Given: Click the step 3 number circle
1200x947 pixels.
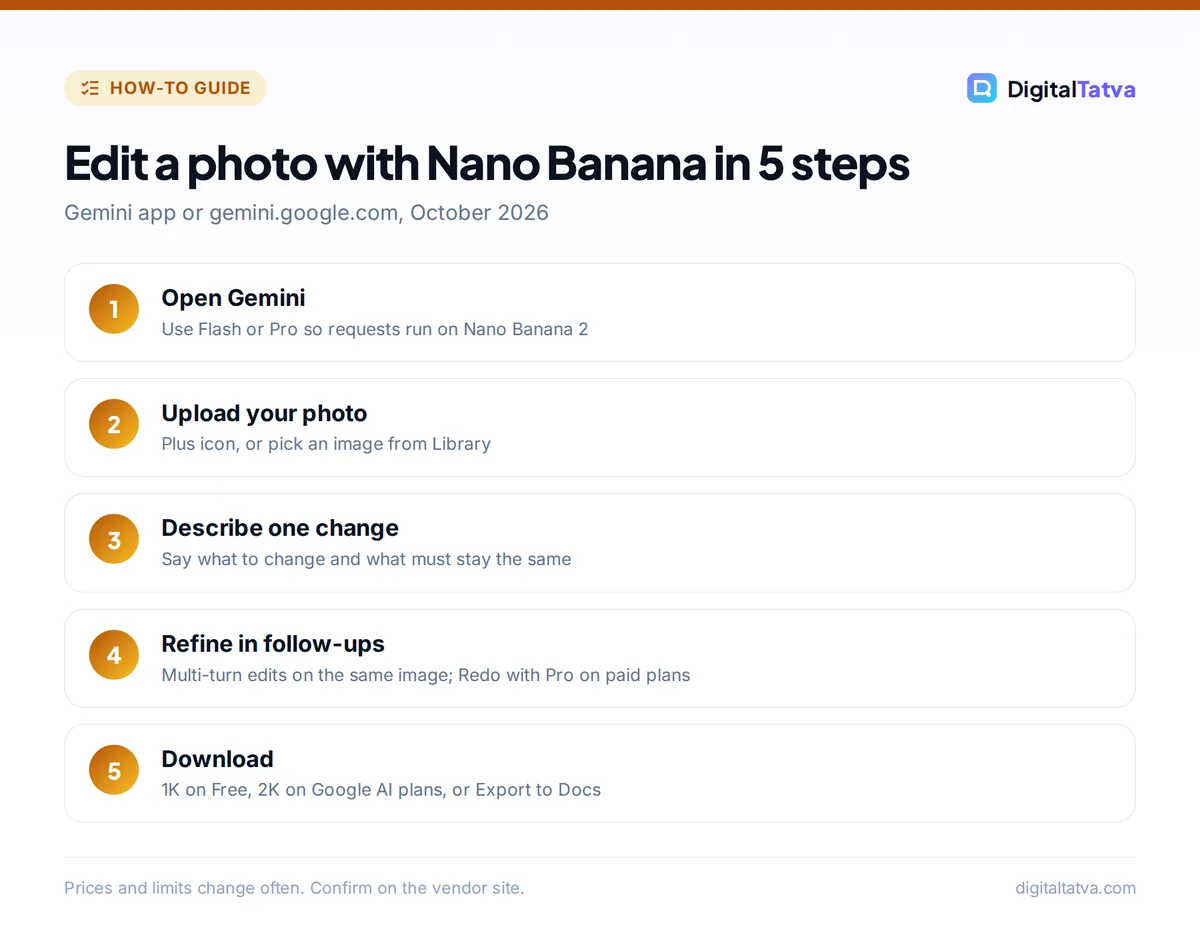Looking at the screenshot, I should click(114, 540).
